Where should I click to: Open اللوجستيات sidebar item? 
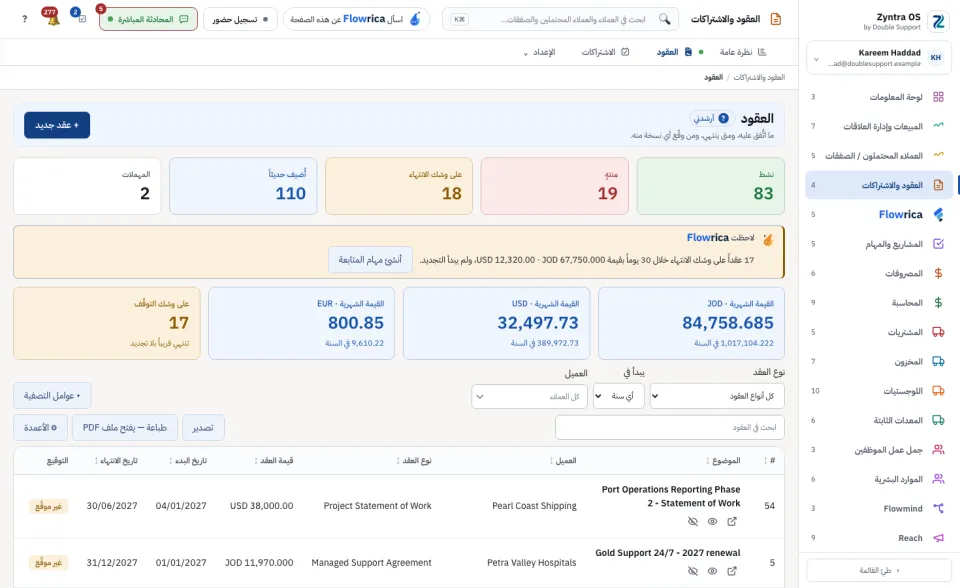[x=879, y=391]
